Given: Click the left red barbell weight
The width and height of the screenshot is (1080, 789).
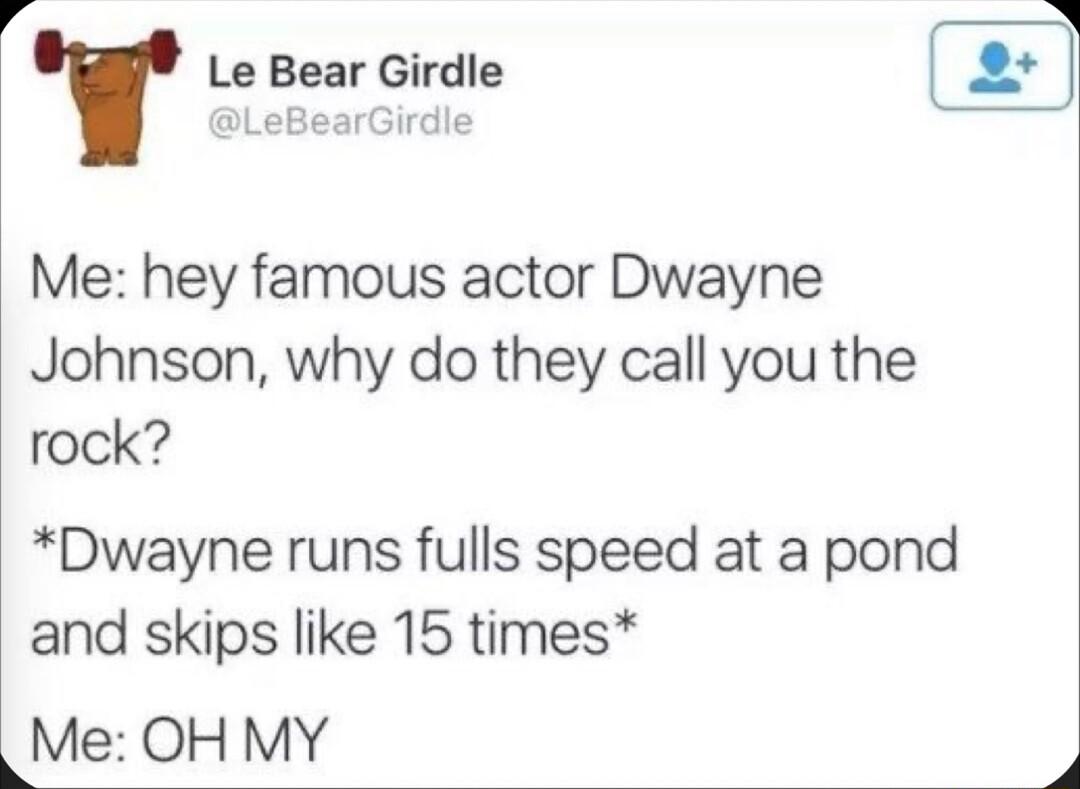Looking at the screenshot, I should [50, 51].
